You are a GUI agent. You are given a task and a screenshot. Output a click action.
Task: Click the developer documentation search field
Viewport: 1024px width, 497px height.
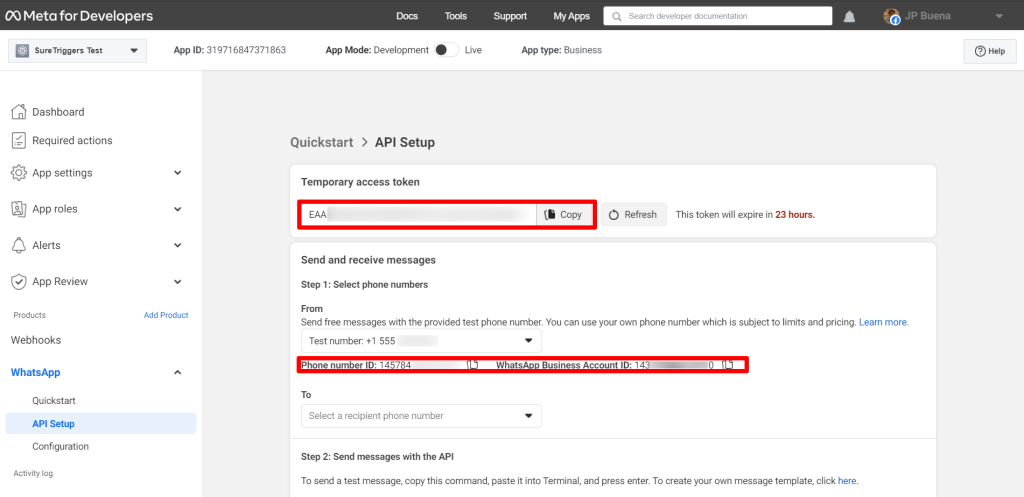click(x=718, y=16)
